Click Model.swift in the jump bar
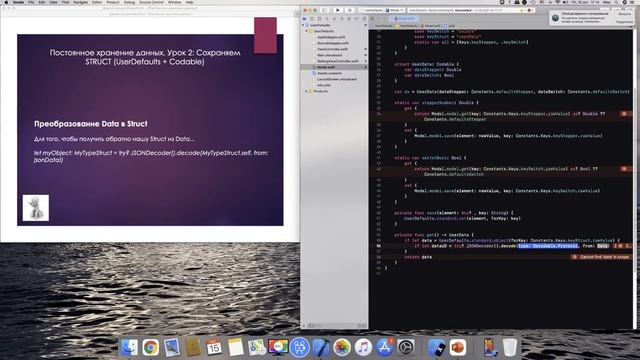 pyautogui.click(x=431, y=26)
